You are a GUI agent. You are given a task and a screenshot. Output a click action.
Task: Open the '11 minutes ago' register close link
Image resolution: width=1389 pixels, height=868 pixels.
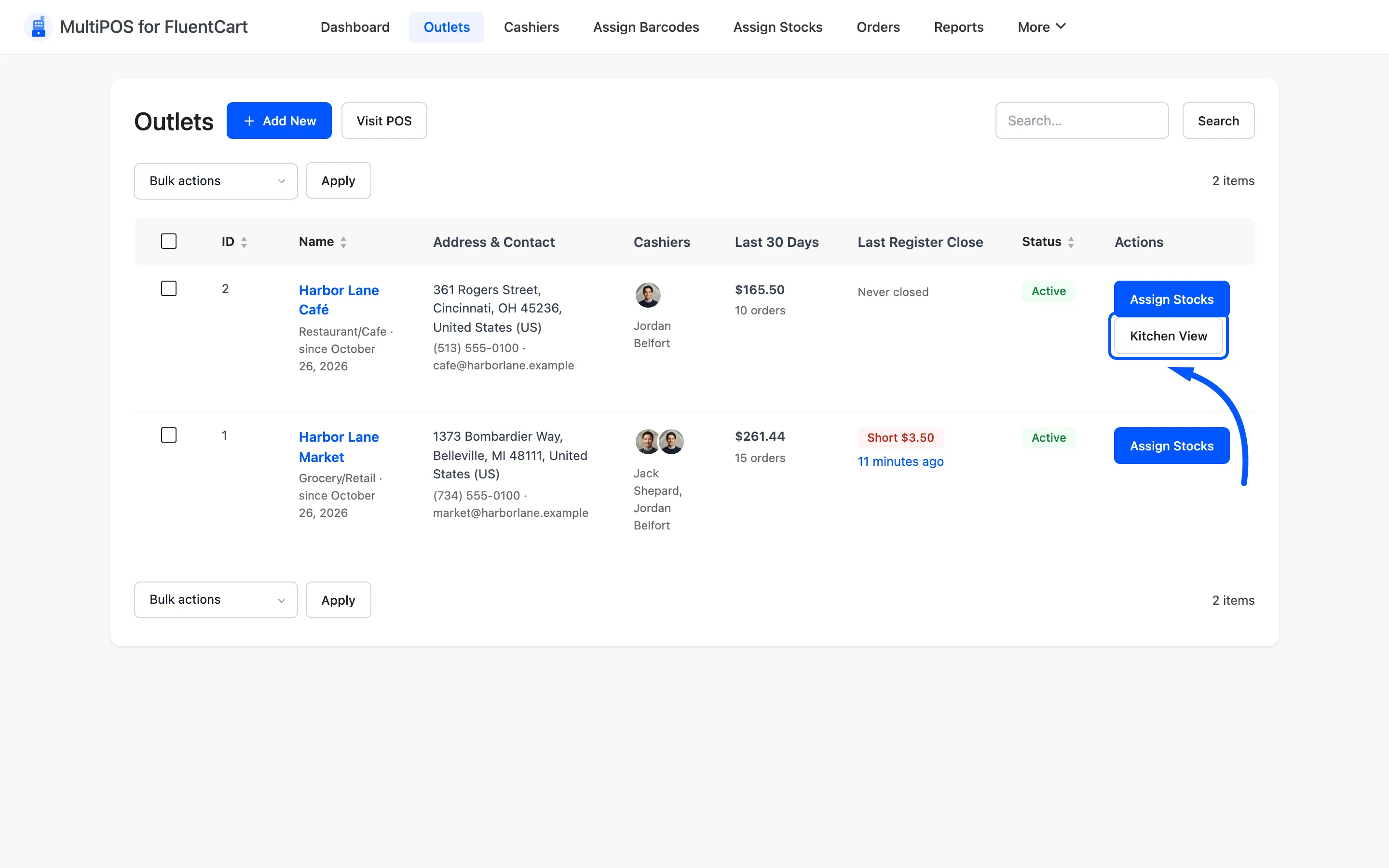click(900, 461)
